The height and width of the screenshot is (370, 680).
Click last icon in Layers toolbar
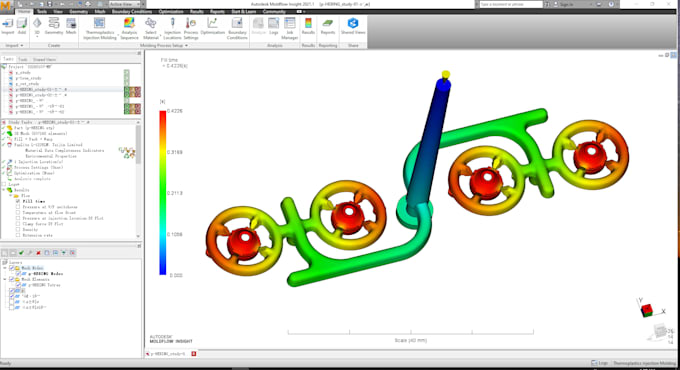(x=72, y=252)
